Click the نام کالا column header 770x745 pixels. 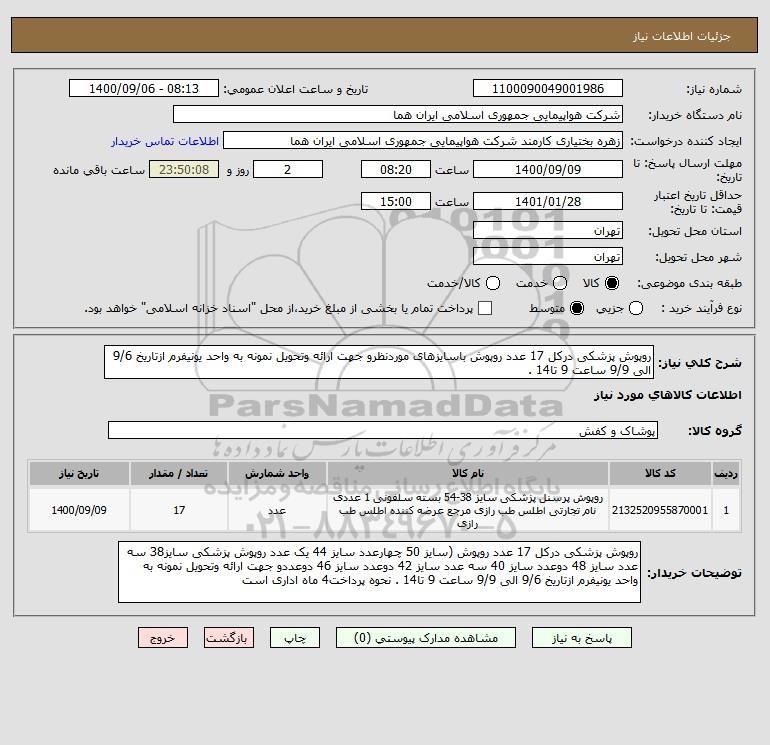click(468, 473)
